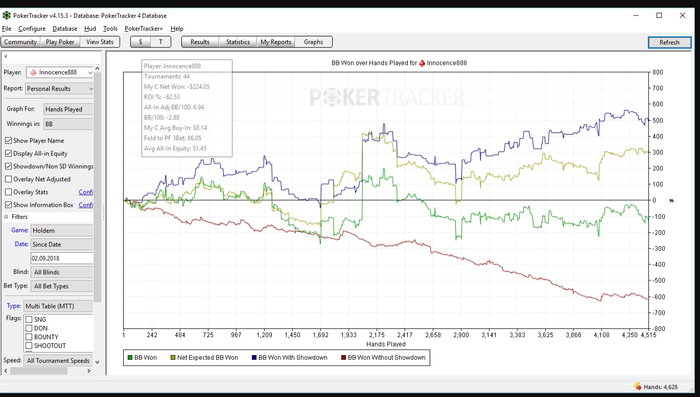700x397 pixels.
Task: Click the PokerTracker app icon in title bar
Action: 6,15
